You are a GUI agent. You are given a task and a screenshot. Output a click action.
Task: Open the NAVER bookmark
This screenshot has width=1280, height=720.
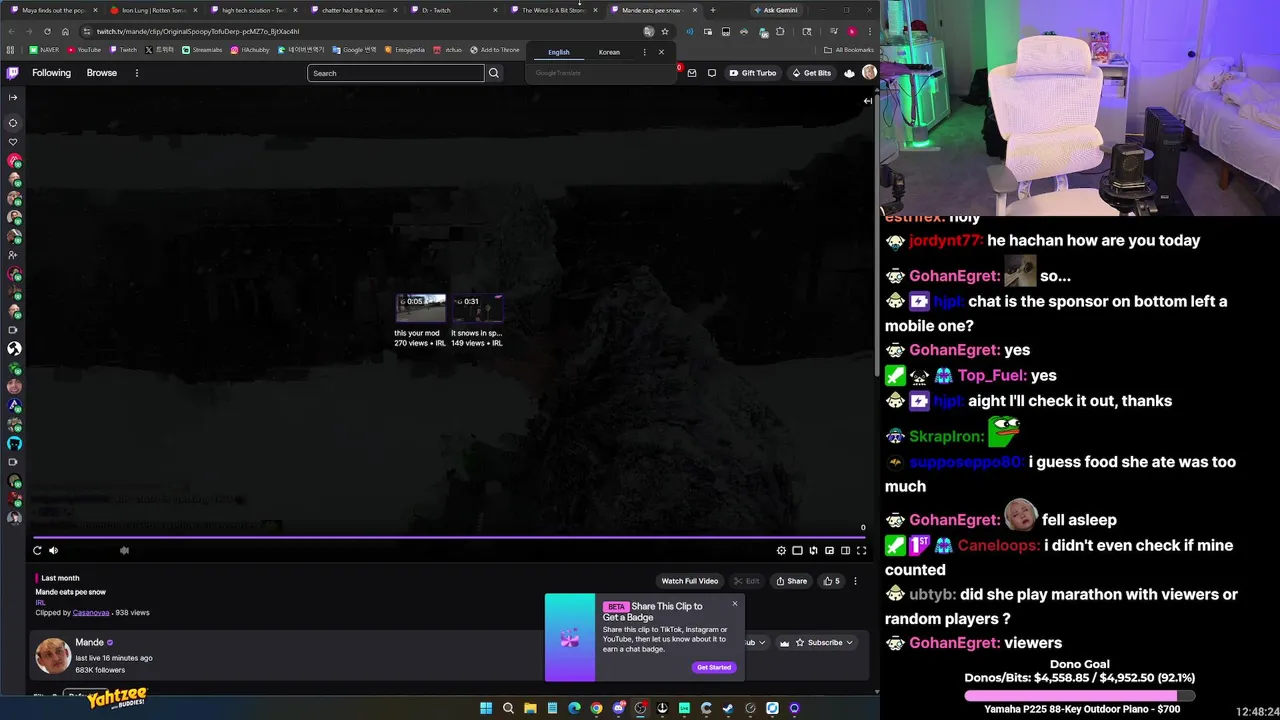44,50
